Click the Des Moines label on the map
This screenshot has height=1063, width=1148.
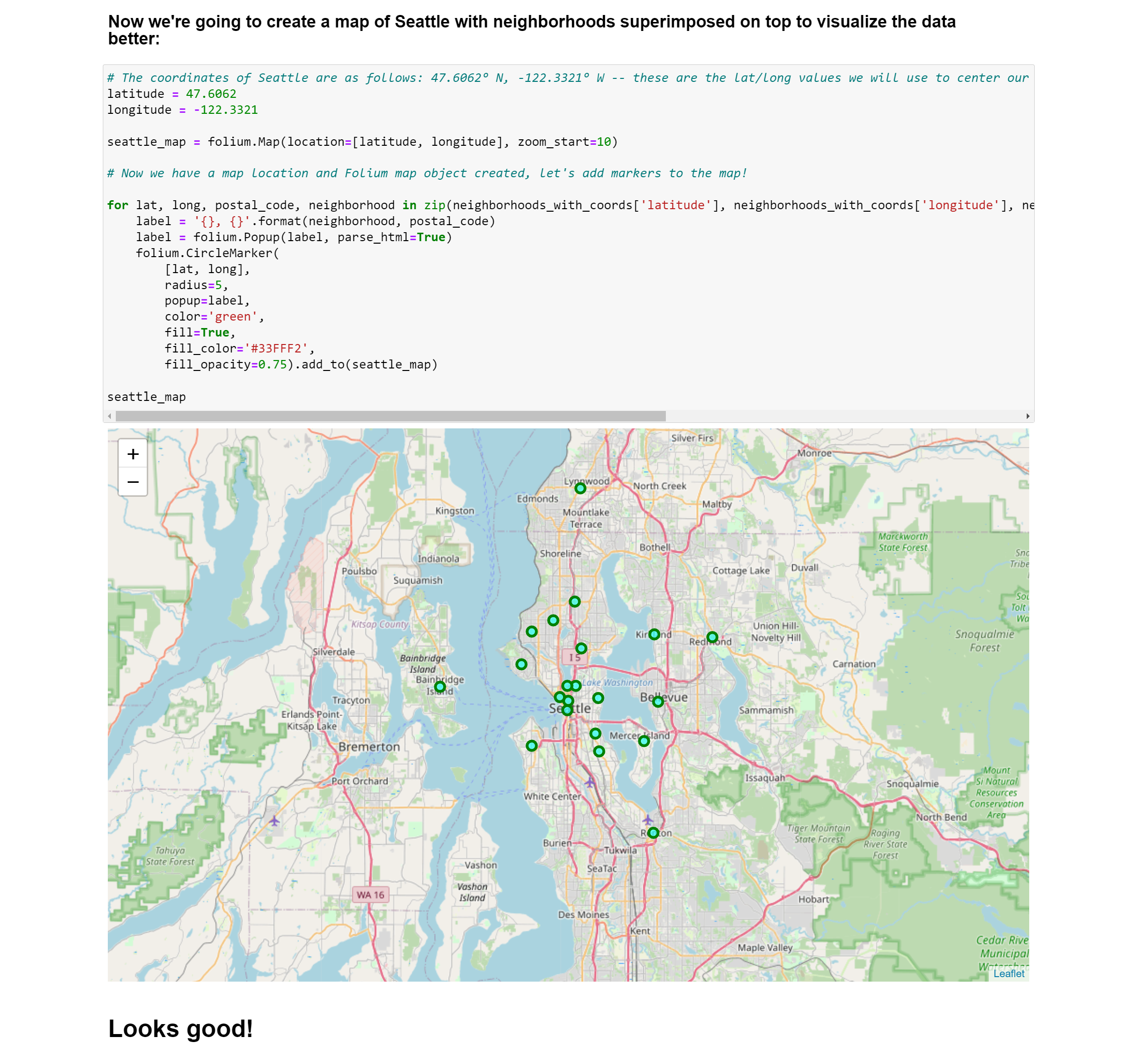[583, 915]
